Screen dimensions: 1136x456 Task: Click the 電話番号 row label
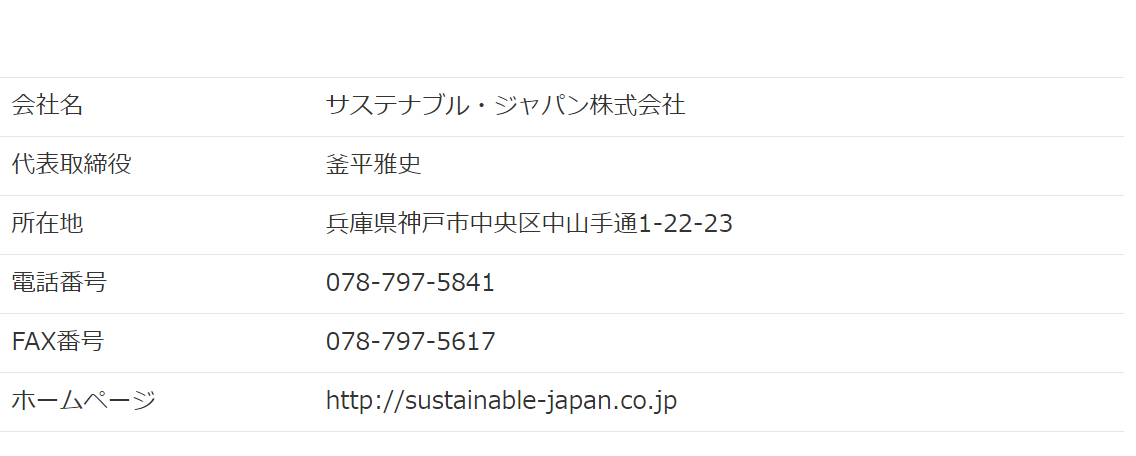(x=59, y=283)
